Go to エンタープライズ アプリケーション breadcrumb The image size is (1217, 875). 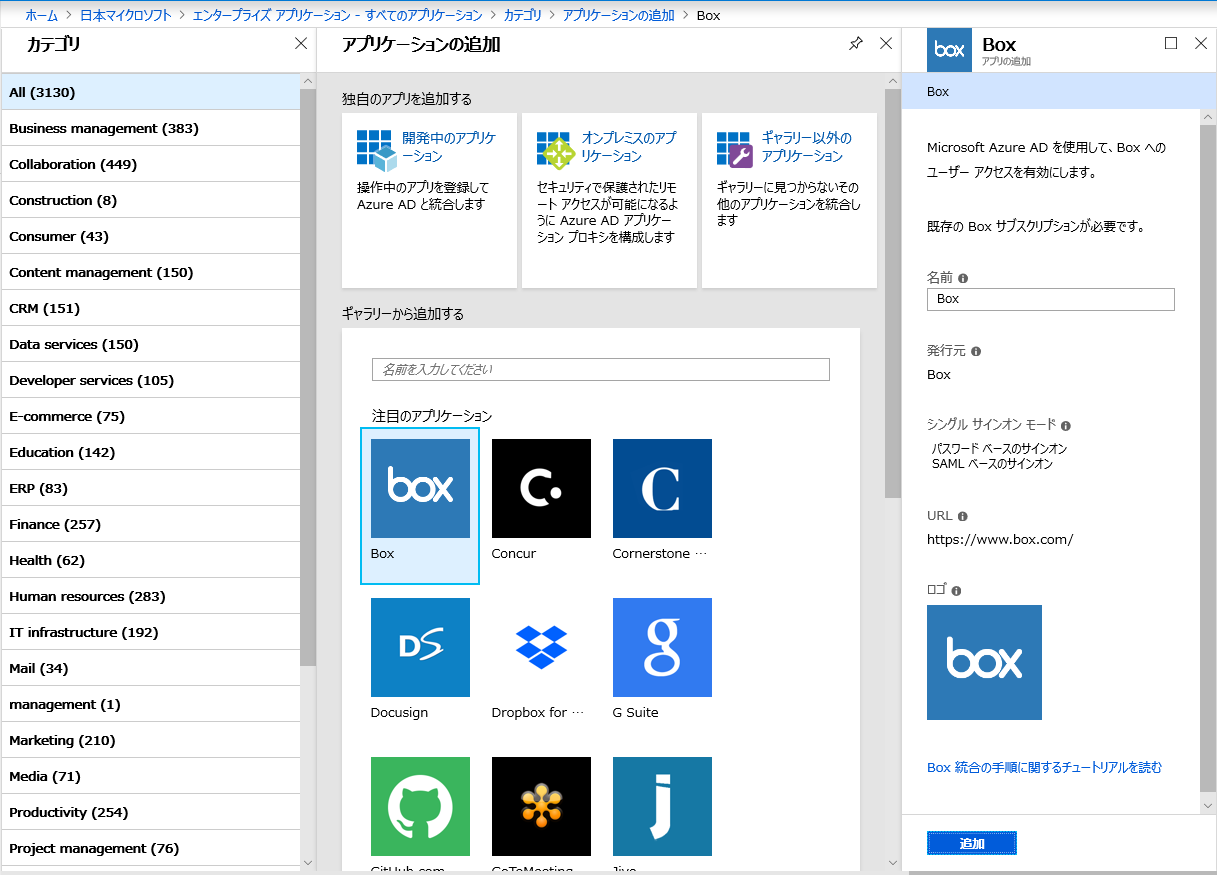pos(338,15)
